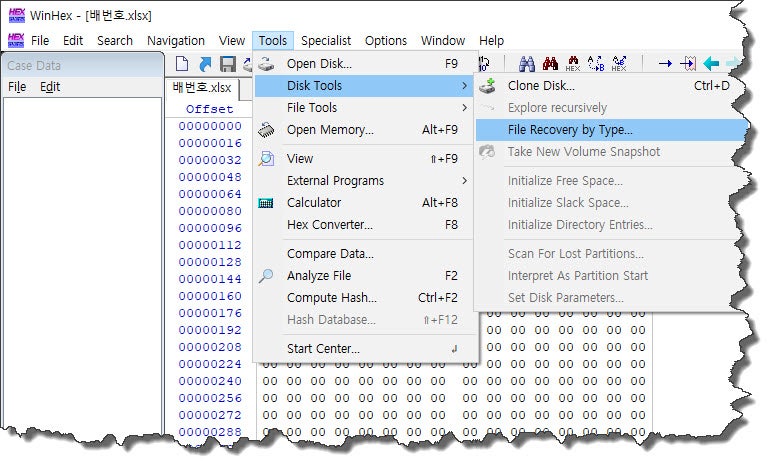Click the Case Data panel title

[34, 66]
